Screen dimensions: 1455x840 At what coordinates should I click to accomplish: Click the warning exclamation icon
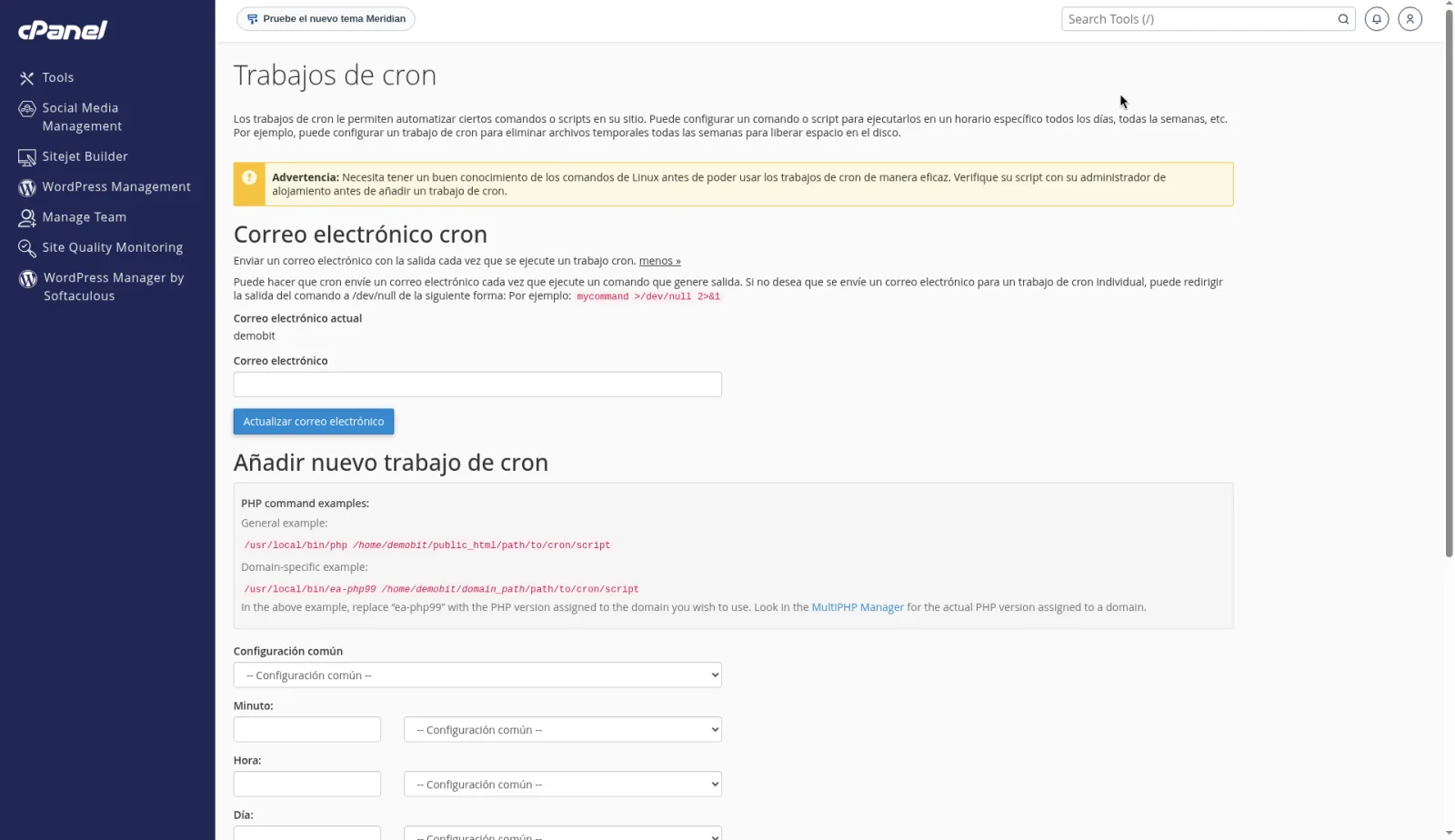point(249,178)
